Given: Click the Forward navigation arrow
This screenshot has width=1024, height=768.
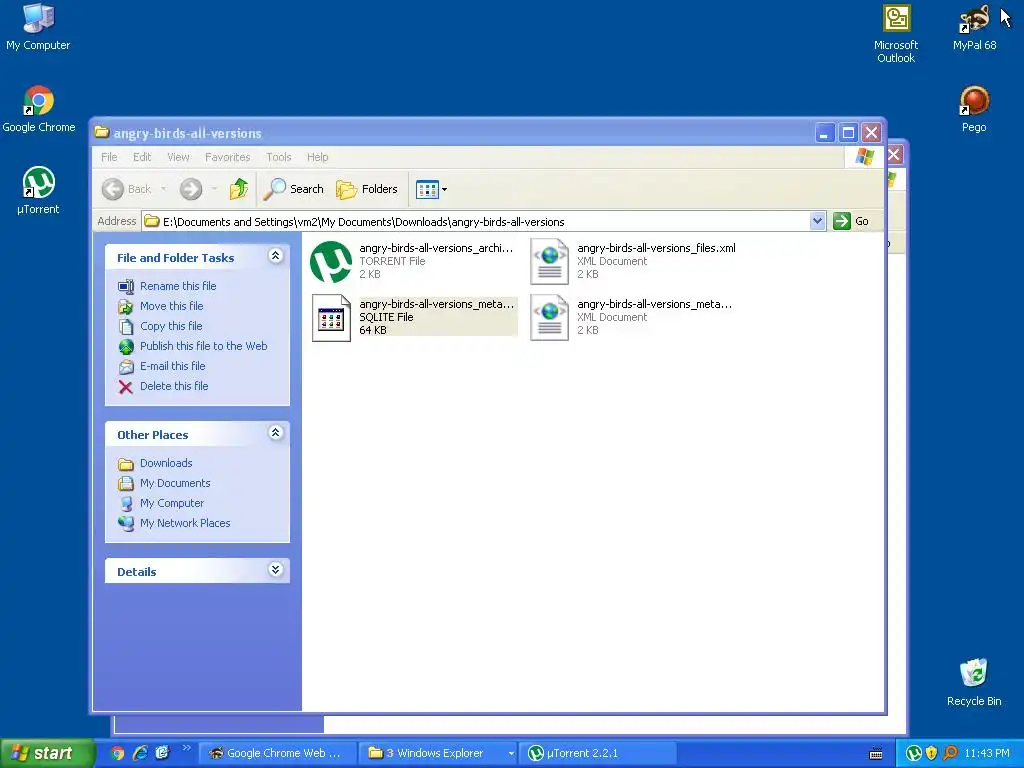Looking at the screenshot, I should (191, 189).
